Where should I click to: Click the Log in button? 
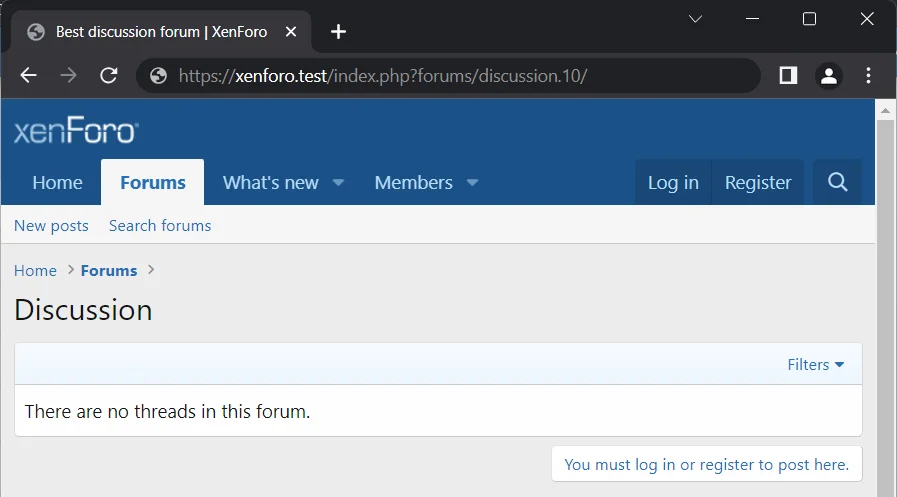(x=673, y=183)
